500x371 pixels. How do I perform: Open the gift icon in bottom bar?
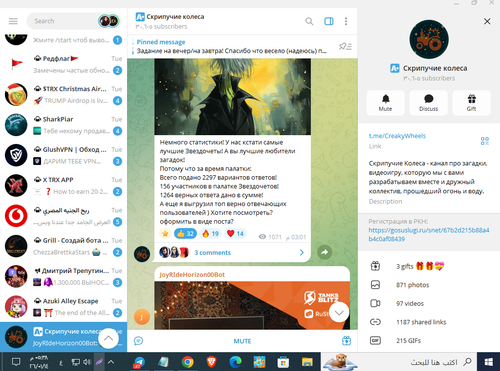click(346, 341)
